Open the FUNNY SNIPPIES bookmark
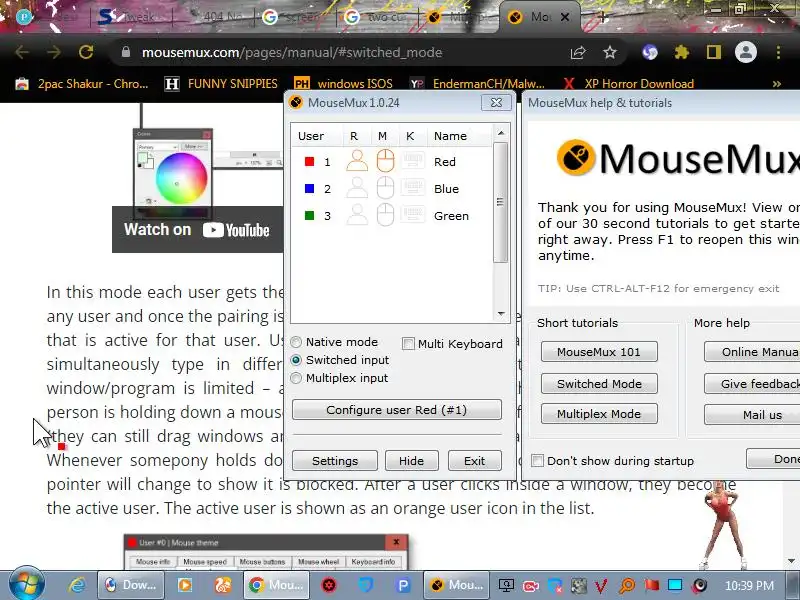This screenshot has width=800, height=600. point(221,84)
